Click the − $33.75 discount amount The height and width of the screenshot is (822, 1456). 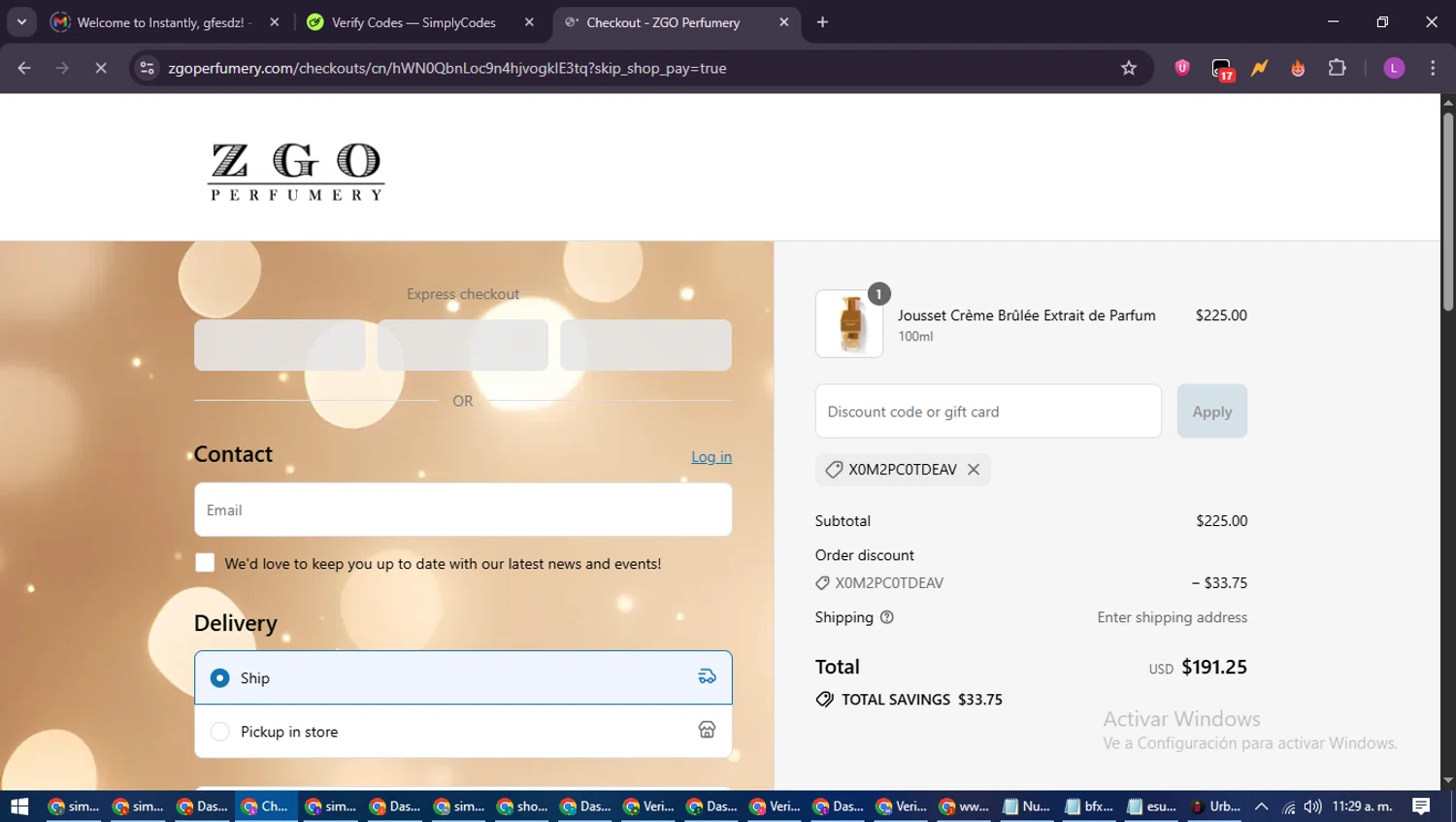[x=1219, y=583]
